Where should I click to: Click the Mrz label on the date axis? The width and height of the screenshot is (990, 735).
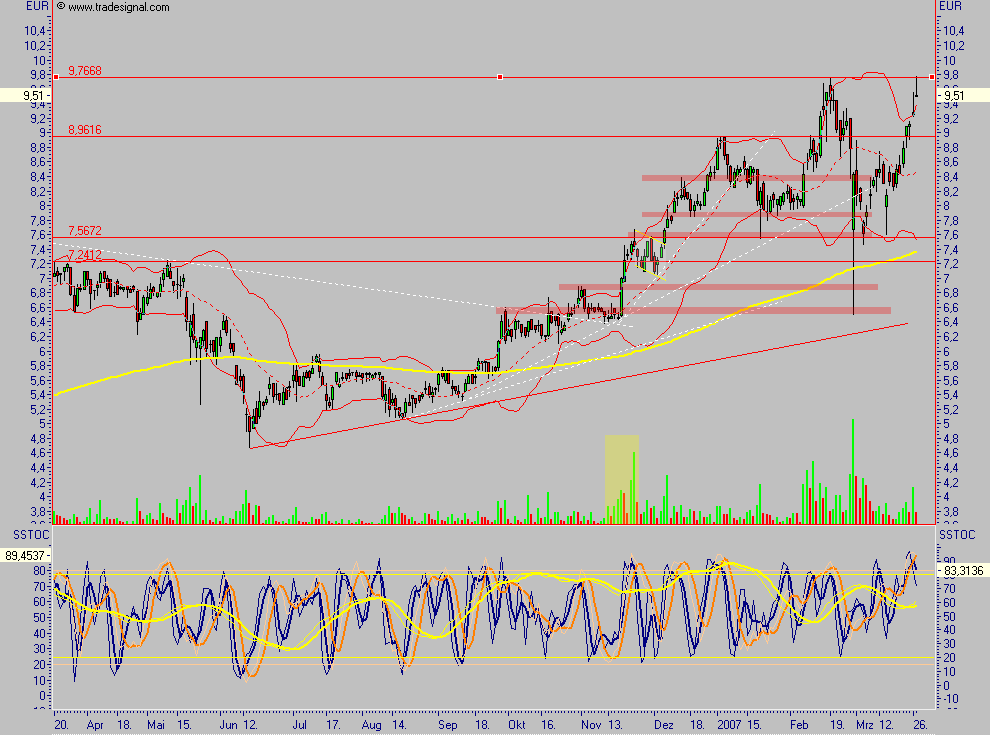(x=864, y=725)
